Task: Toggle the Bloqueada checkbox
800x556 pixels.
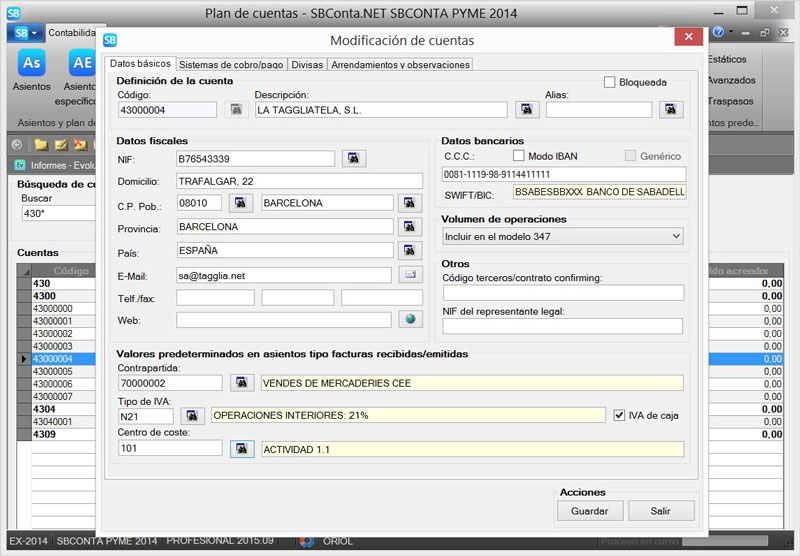Action: (x=610, y=82)
